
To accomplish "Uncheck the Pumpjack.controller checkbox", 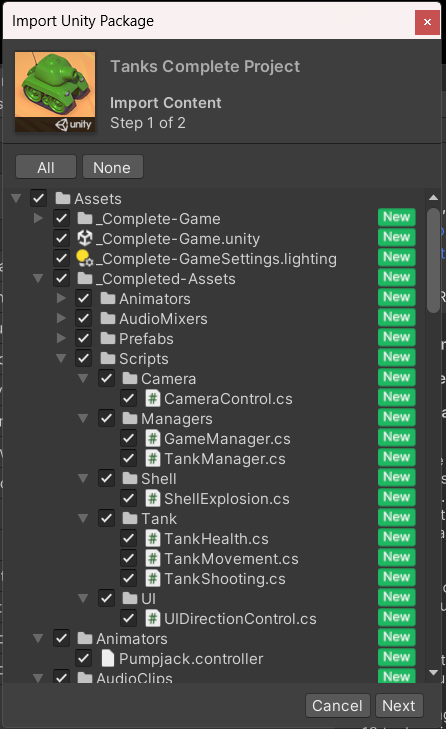I will (84, 658).
